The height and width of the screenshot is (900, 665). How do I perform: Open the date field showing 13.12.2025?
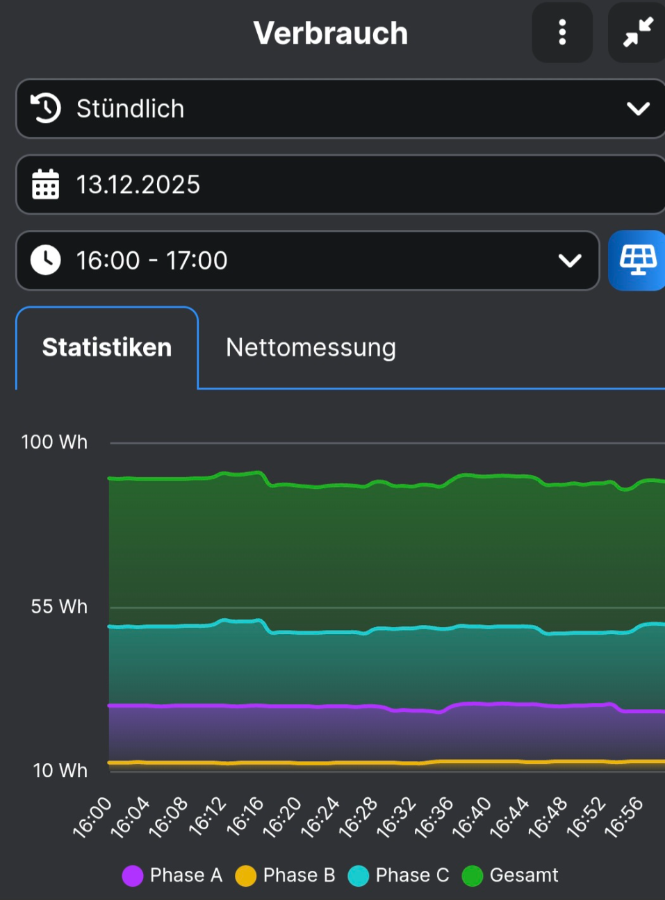(340, 185)
